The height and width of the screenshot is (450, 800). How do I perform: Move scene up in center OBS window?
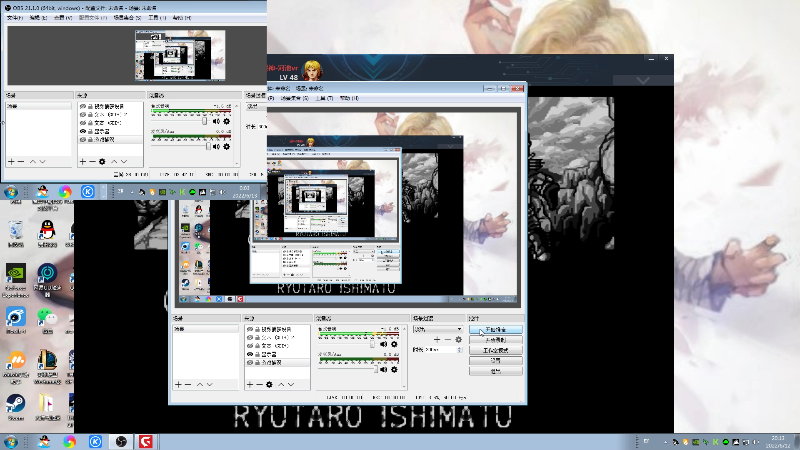point(199,384)
